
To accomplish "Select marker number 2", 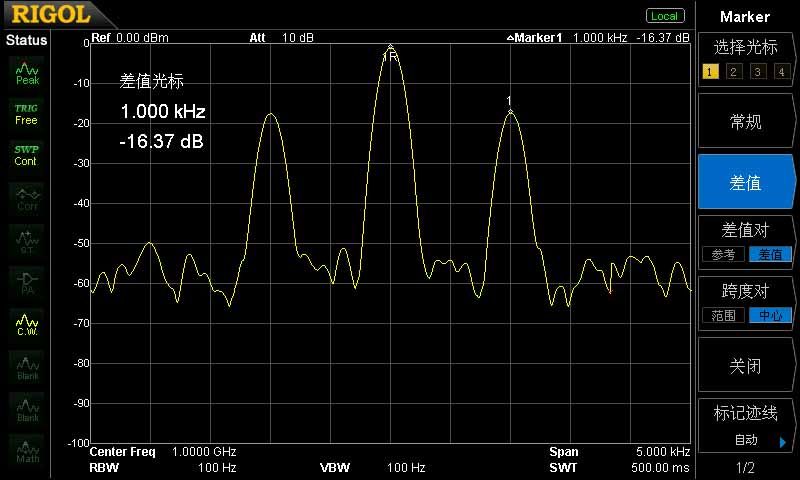I will [733, 71].
